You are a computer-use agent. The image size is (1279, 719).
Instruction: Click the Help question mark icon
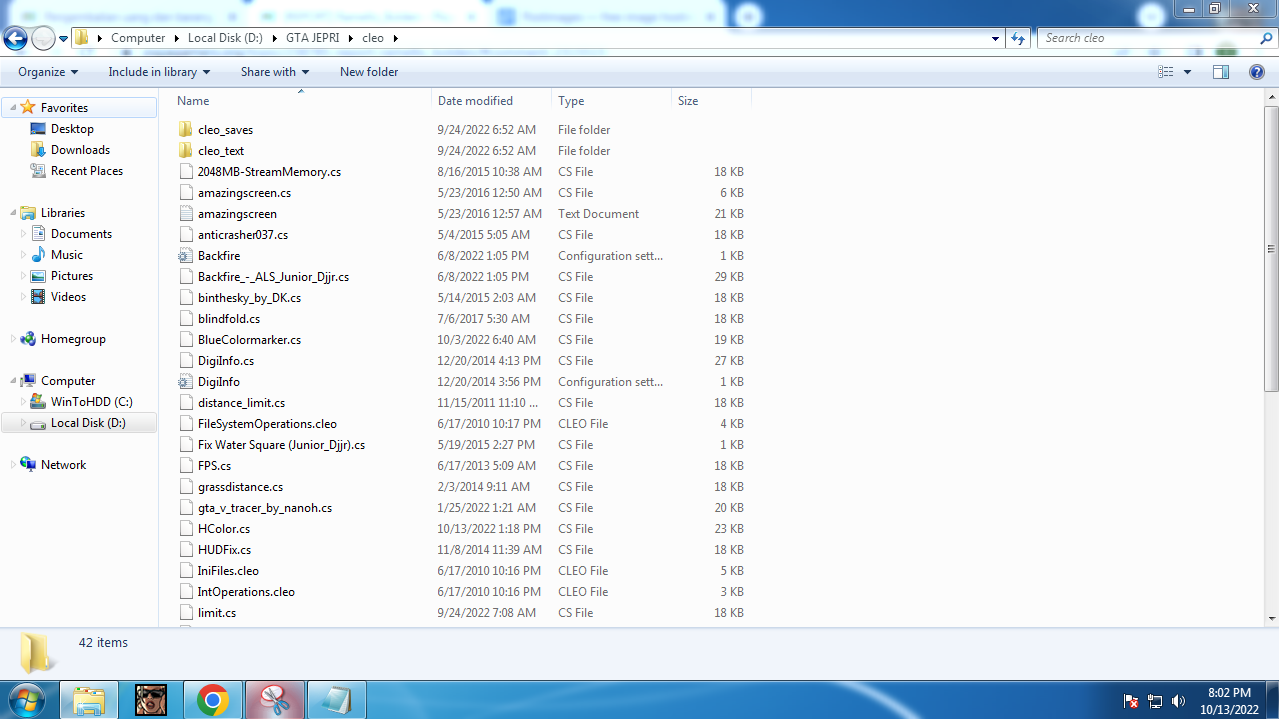coord(1257,72)
